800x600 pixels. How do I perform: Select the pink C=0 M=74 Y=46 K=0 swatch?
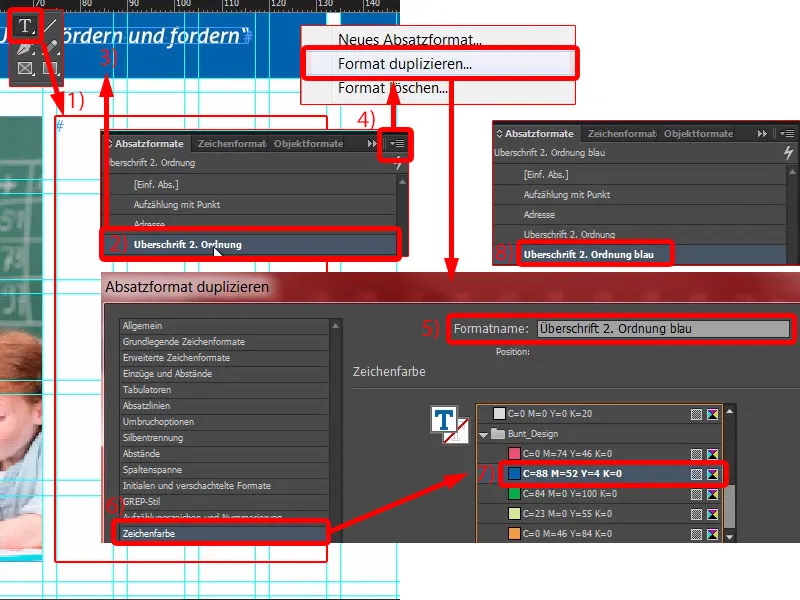514,454
